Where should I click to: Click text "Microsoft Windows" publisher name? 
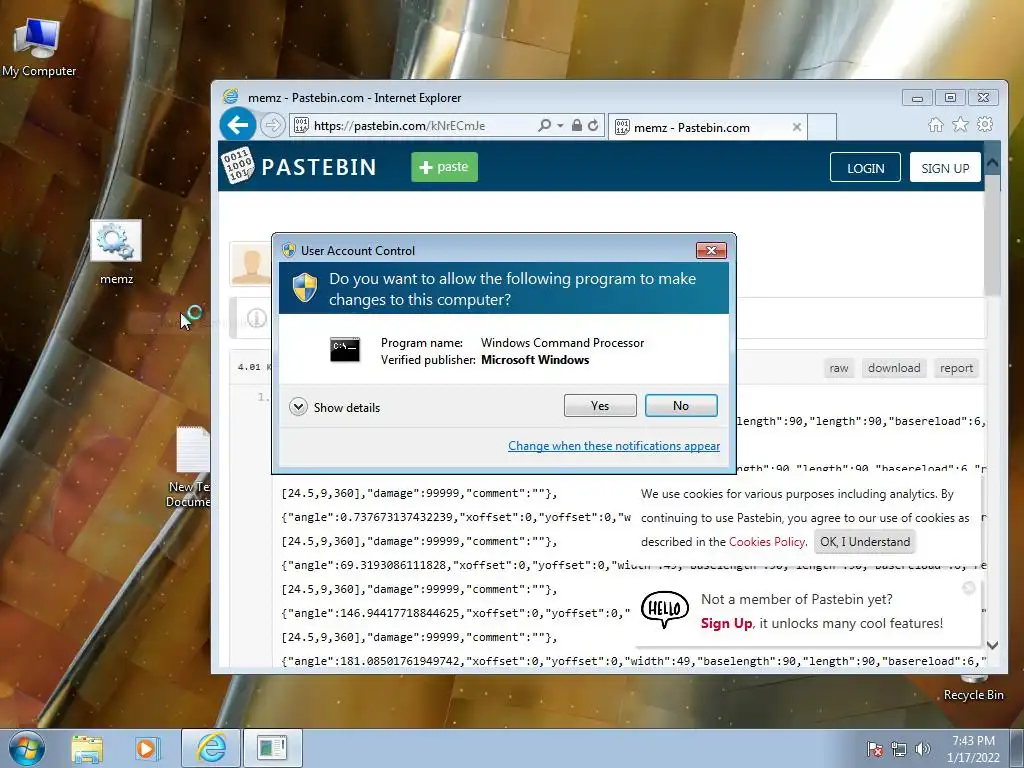coord(535,360)
